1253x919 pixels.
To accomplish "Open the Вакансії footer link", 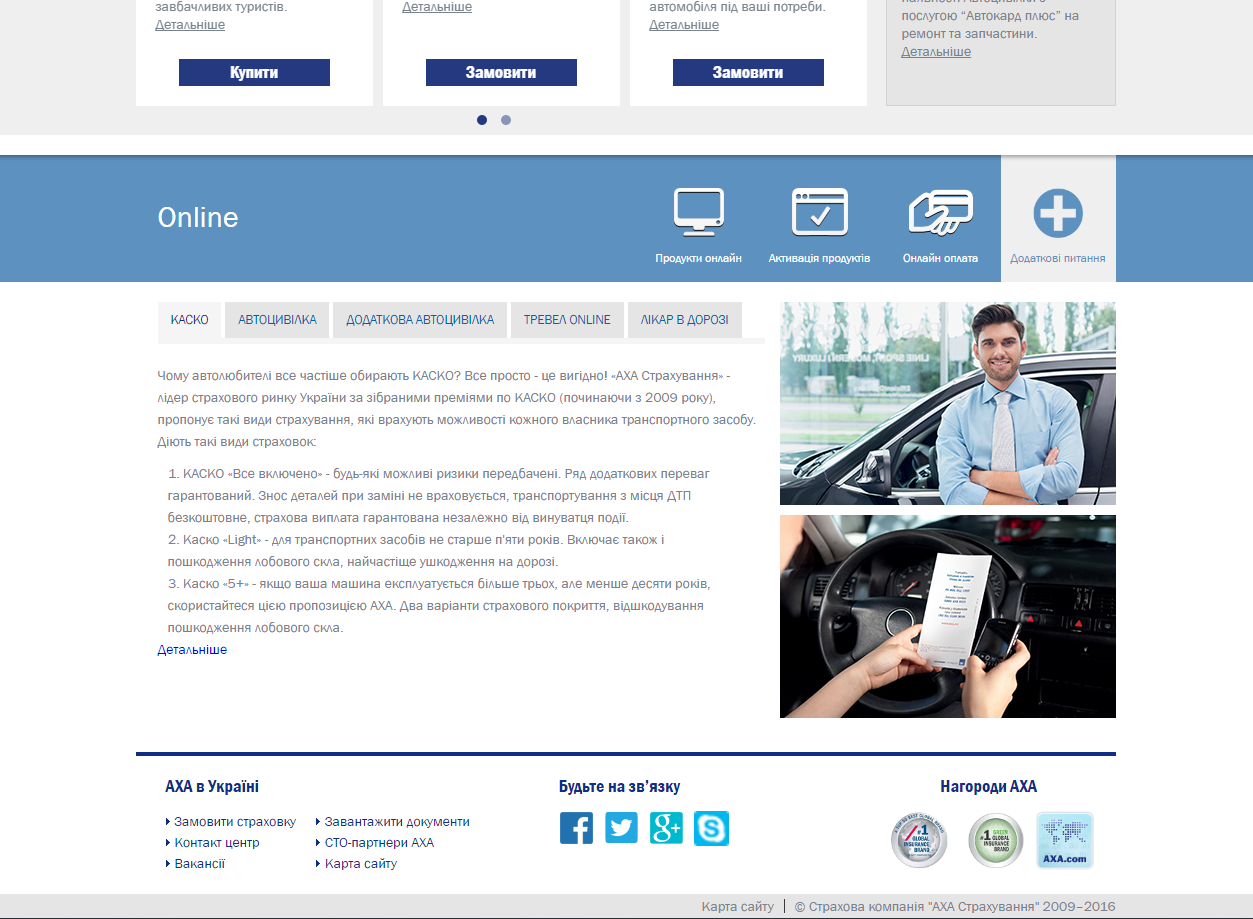I will 200,864.
